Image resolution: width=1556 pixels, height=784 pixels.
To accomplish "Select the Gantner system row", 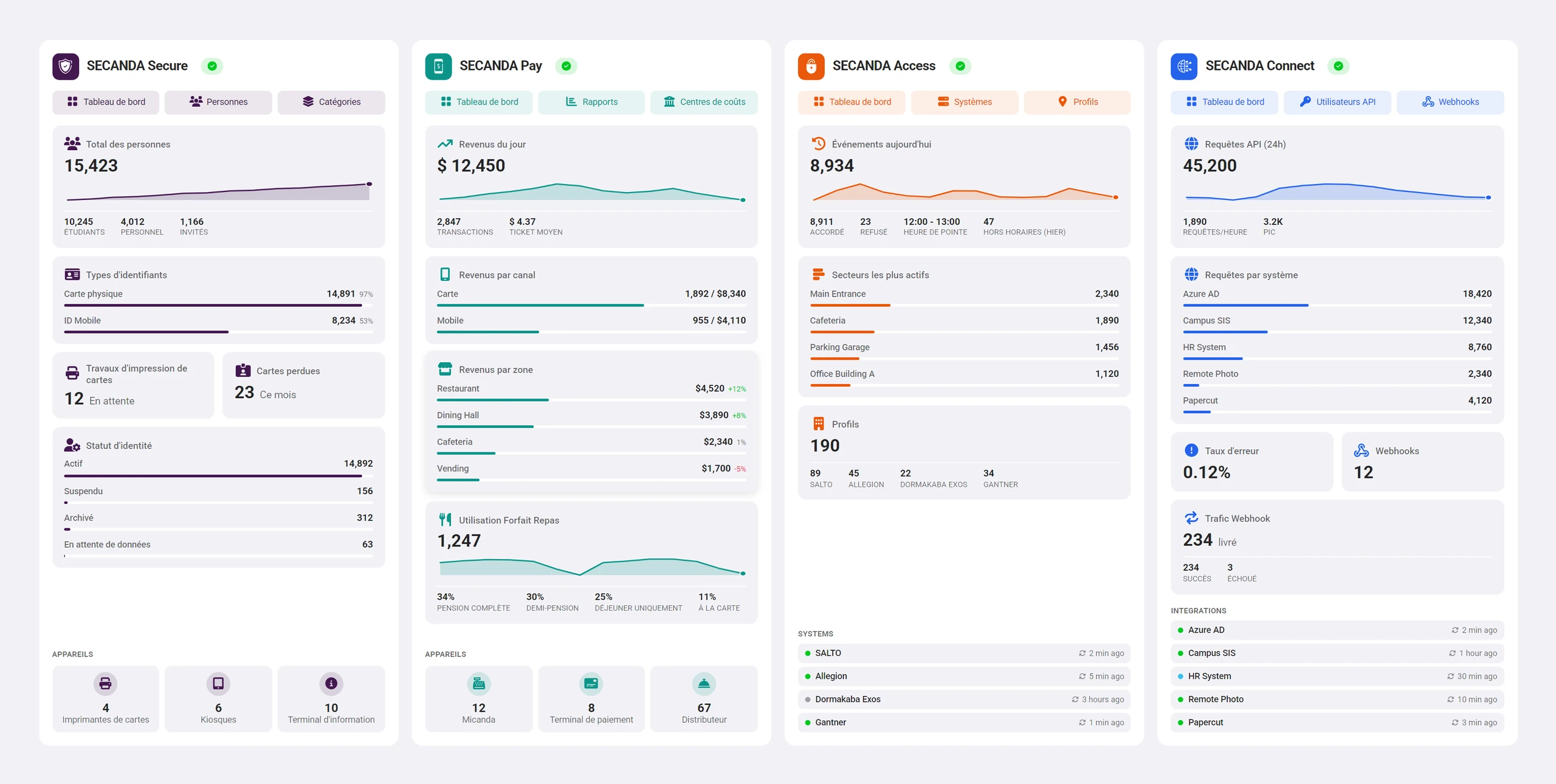I will coord(964,723).
